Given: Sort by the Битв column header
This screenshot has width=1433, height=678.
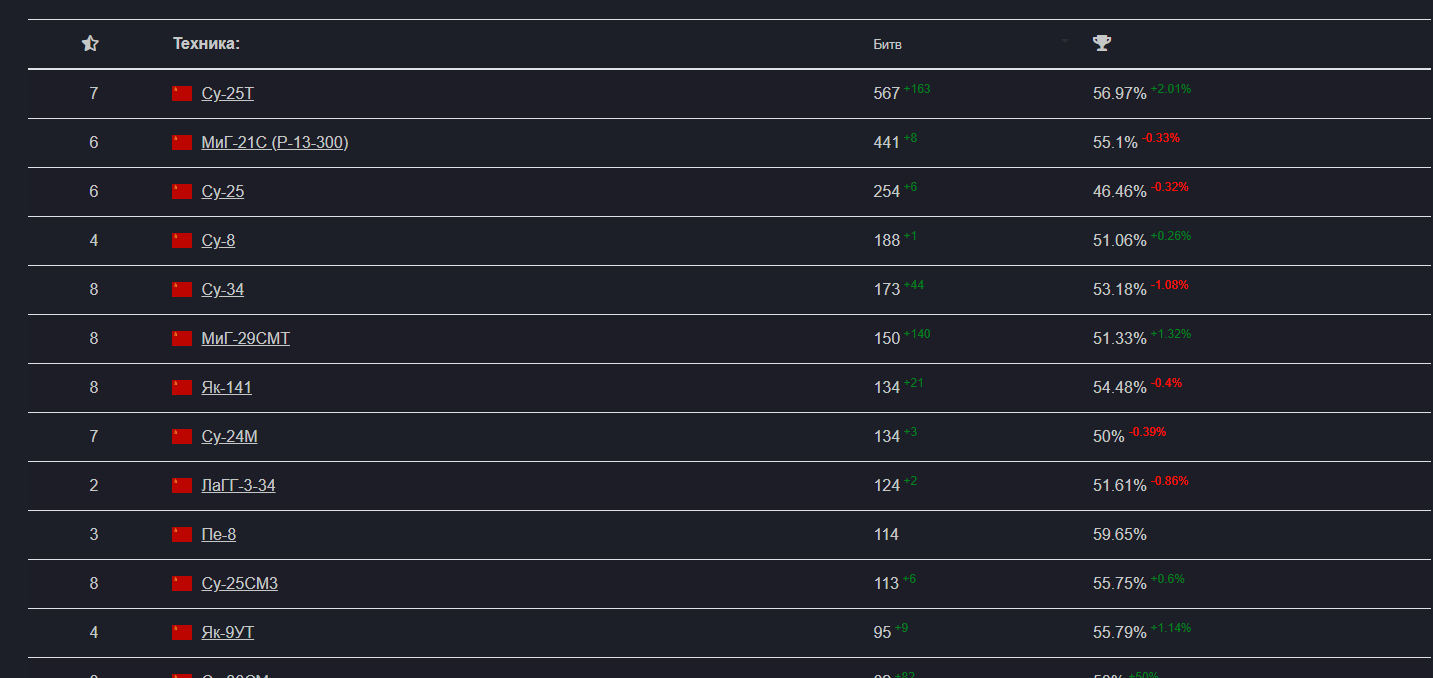Looking at the screenshot, I should tap(887, 44).
